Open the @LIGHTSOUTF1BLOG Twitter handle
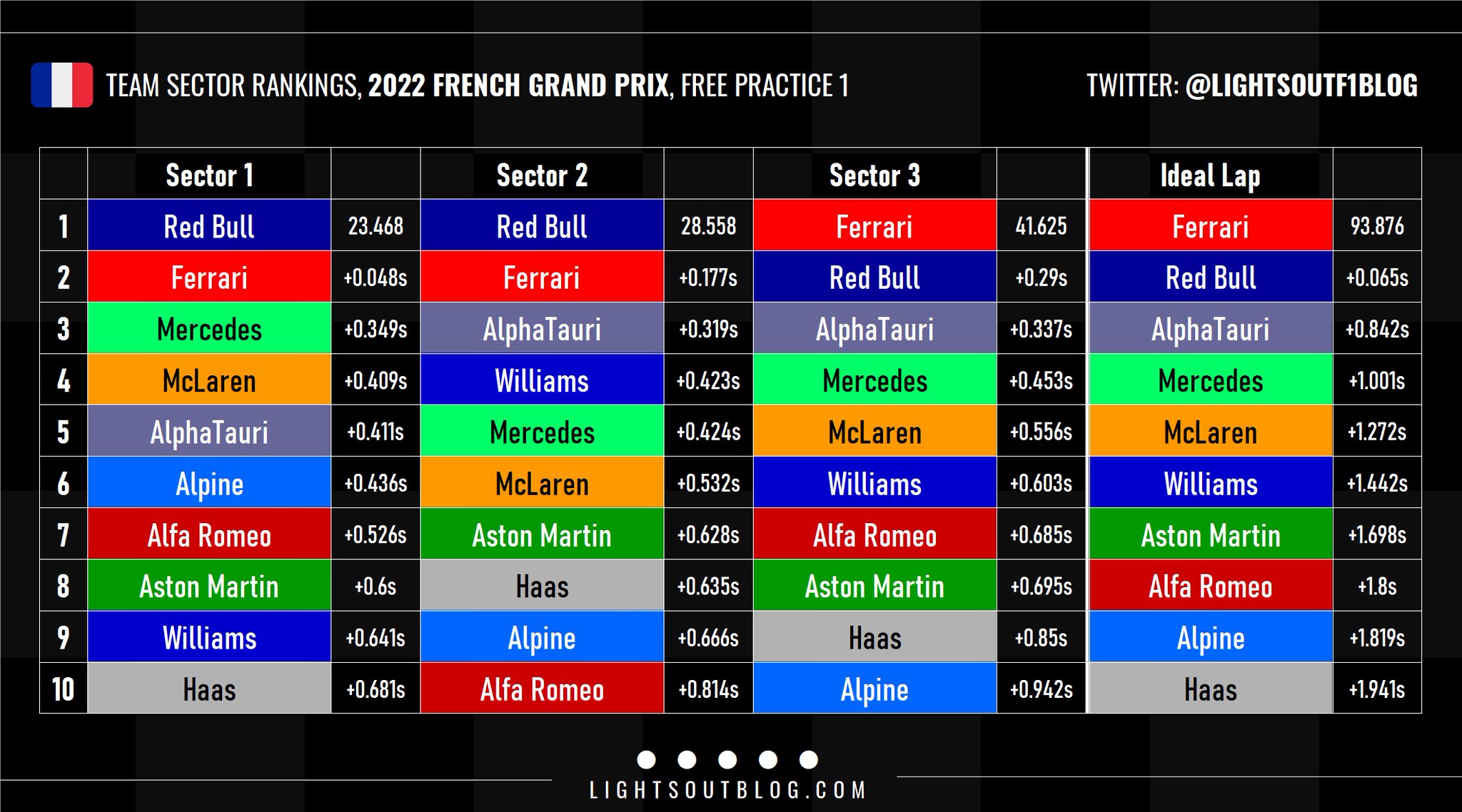 coord(1301,86)
